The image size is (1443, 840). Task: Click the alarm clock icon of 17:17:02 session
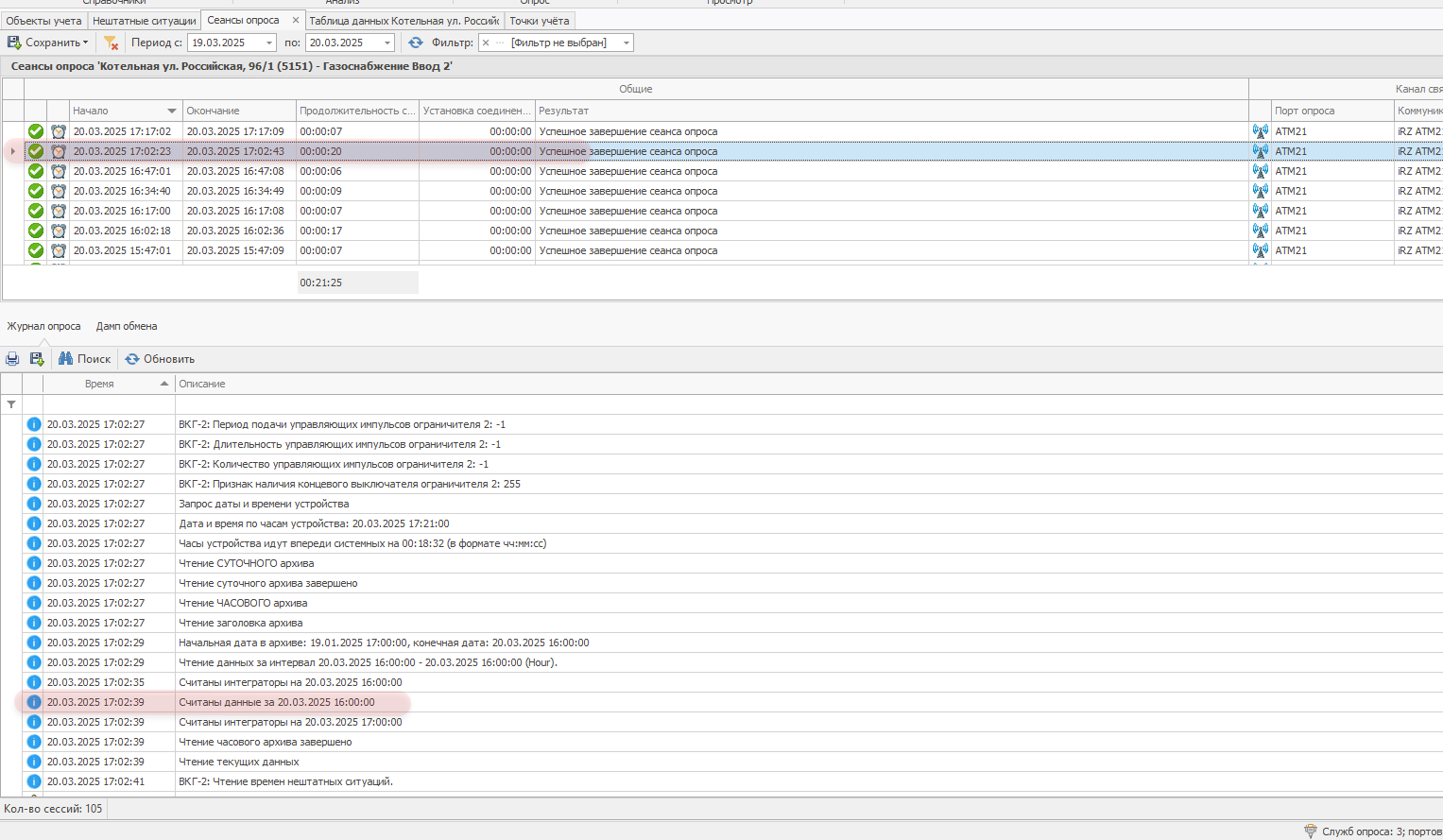click(x=59, y=131)
